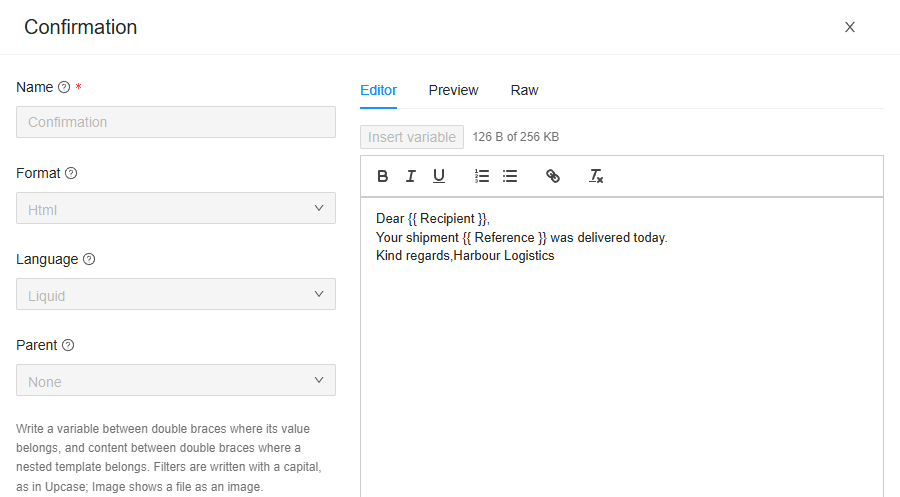Image resolution: width=900 pixels, height=497 pixels.
Task: Insert a numbered list
Action: tap(482, 176)
